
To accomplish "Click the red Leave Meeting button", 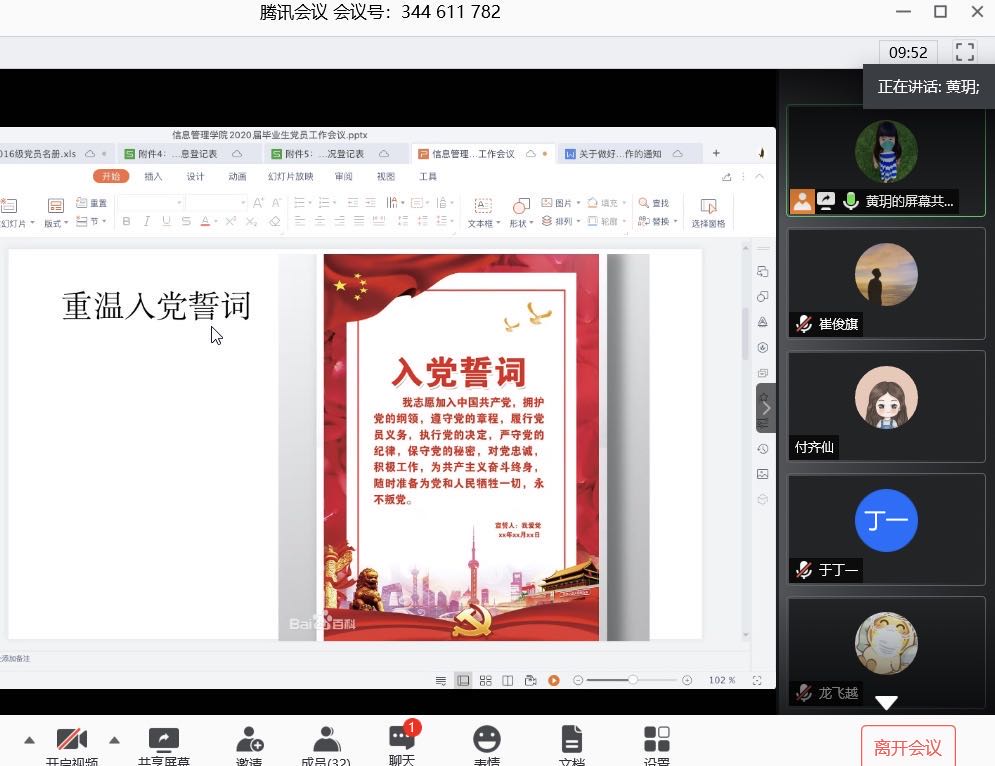I will (x=907, y=747).
